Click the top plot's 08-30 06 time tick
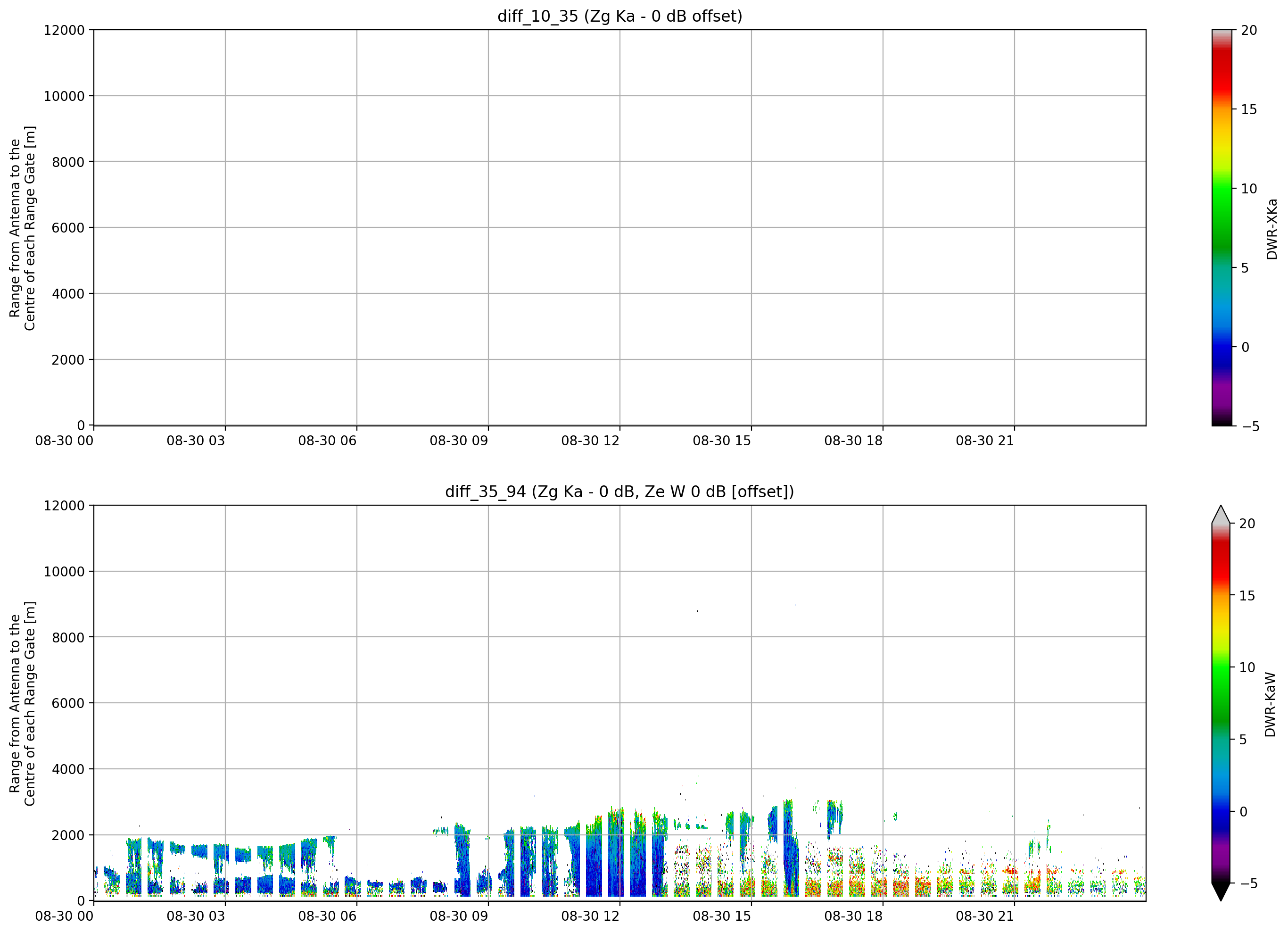This screenshot has height=933, width=1288. (x=327, y=441)
